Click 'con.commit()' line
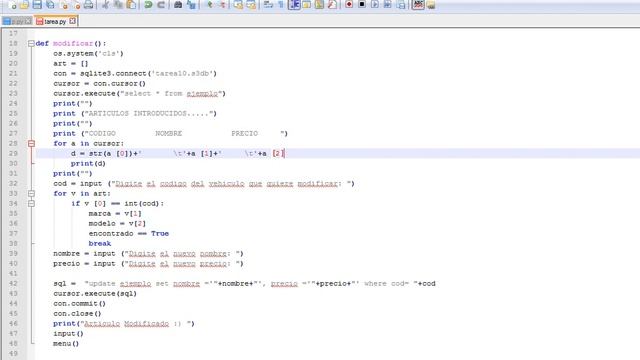This screenshot has height=360, width=640. 79,303
